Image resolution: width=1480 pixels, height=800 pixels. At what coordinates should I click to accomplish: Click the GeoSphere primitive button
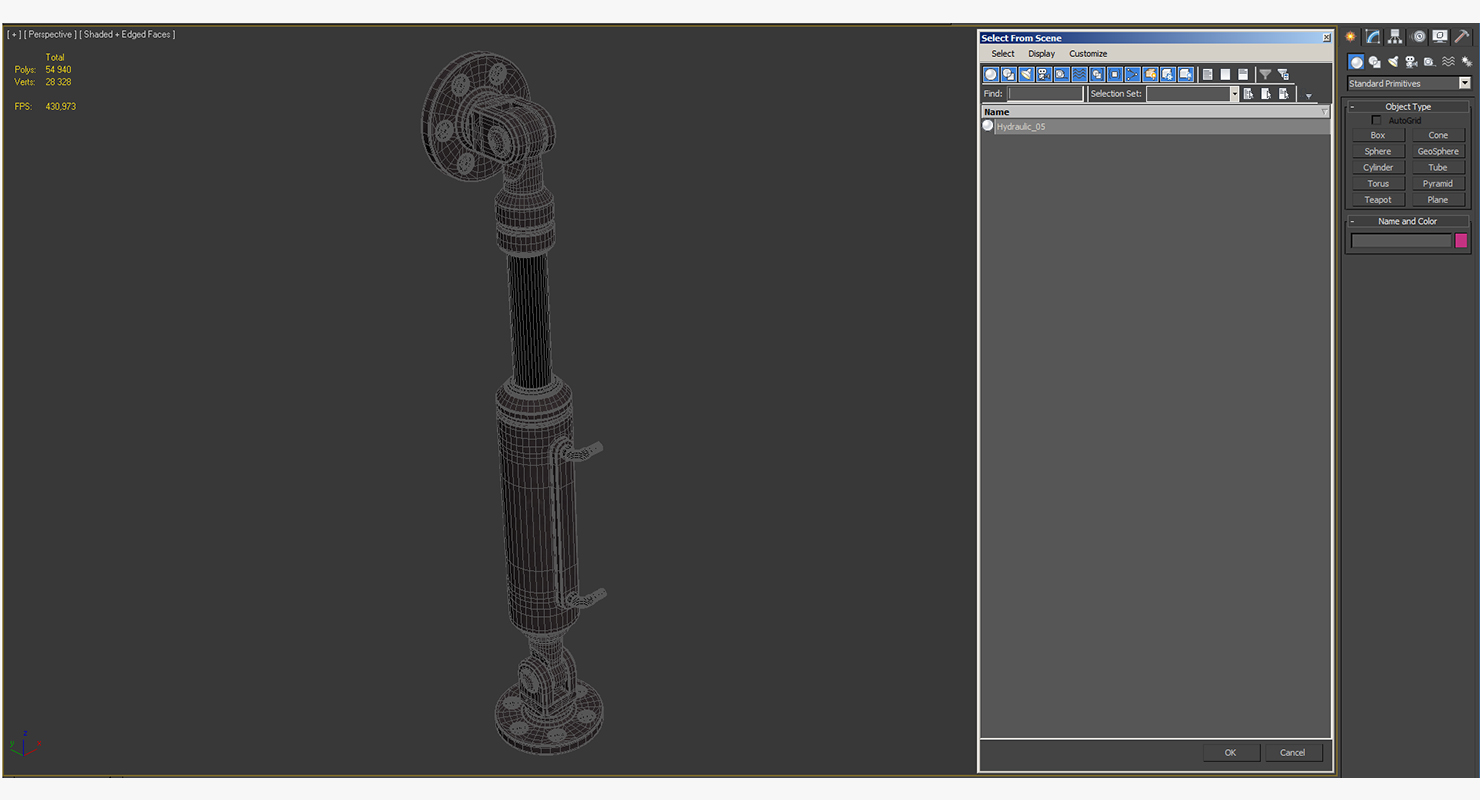click(x=1438, y=151)
